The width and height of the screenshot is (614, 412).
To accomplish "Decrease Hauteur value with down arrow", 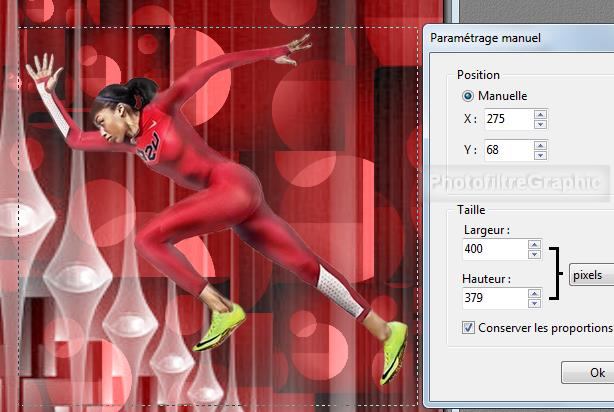I will (535, 304).
